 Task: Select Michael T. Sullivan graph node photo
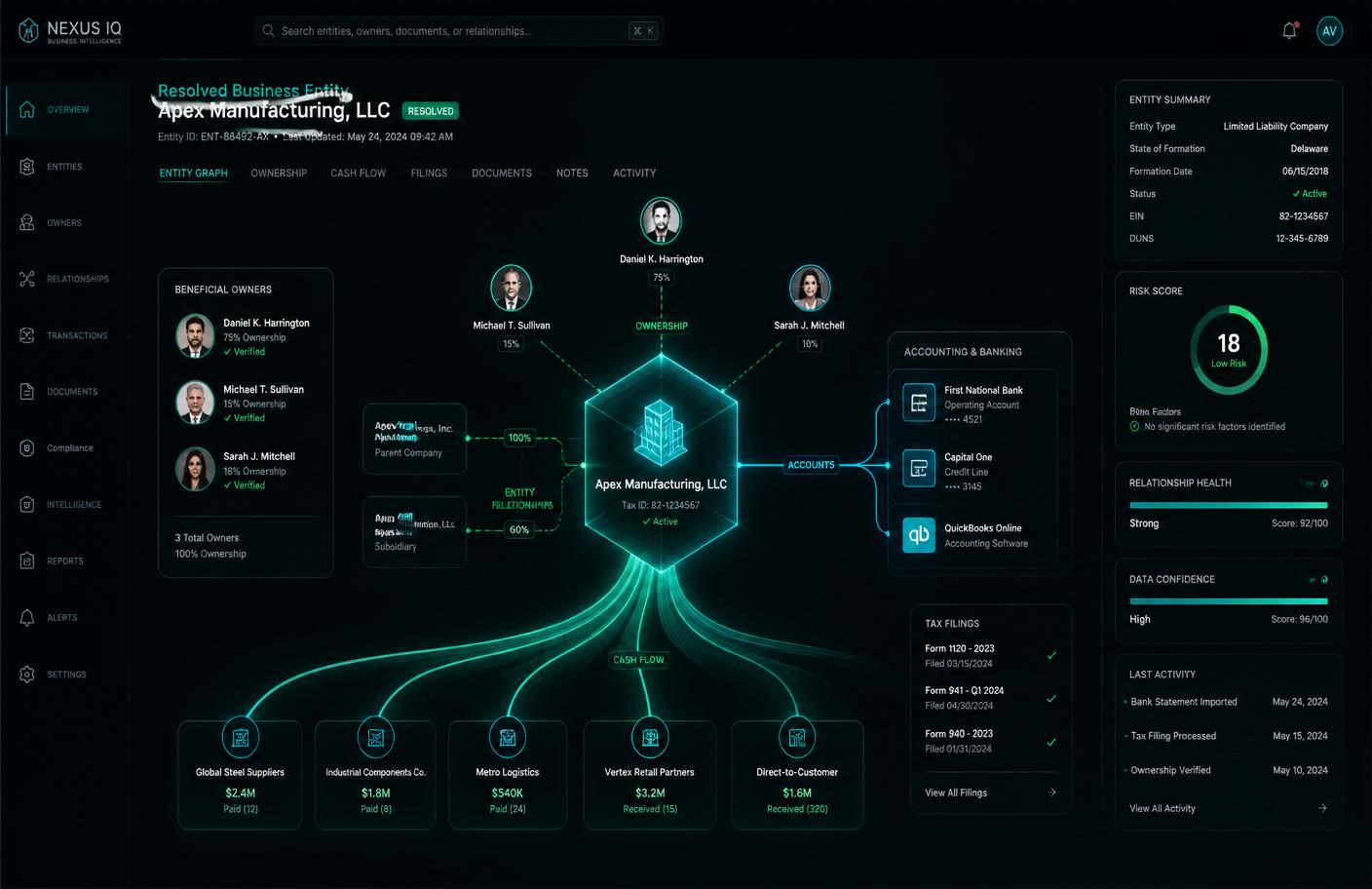(511, 289)
